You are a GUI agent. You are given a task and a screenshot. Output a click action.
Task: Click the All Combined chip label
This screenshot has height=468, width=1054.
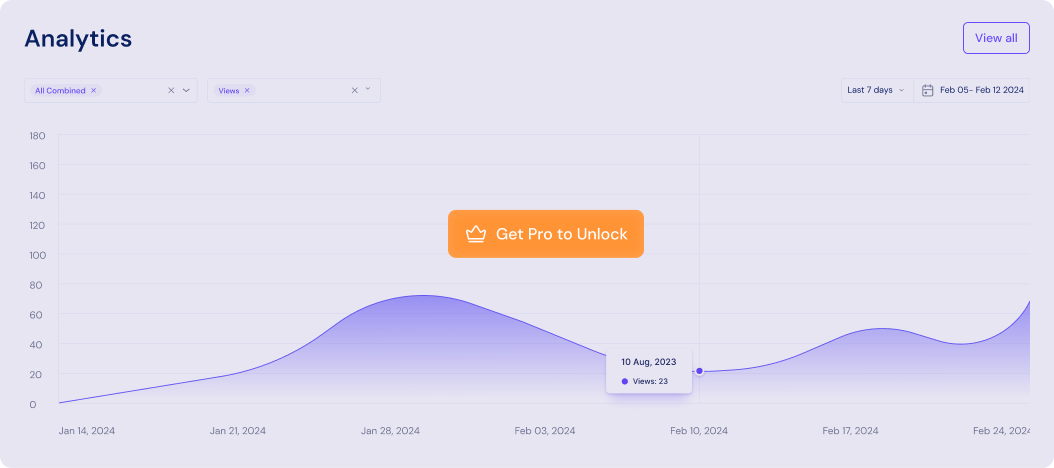[x=60, y=90]
